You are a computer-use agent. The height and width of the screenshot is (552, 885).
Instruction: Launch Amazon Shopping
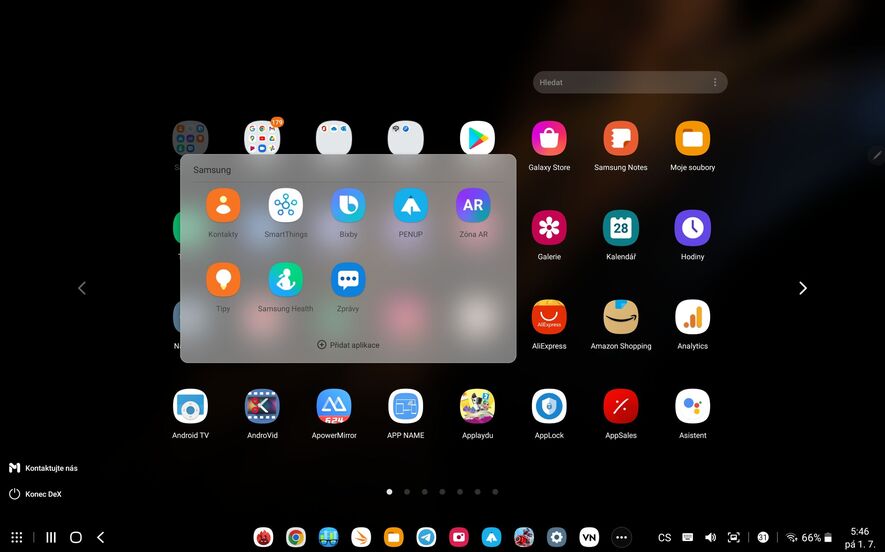621,317
